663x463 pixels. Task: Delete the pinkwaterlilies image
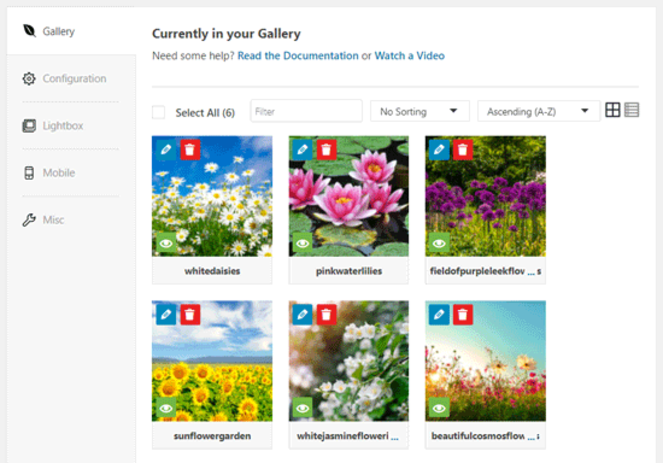point(326,150)
